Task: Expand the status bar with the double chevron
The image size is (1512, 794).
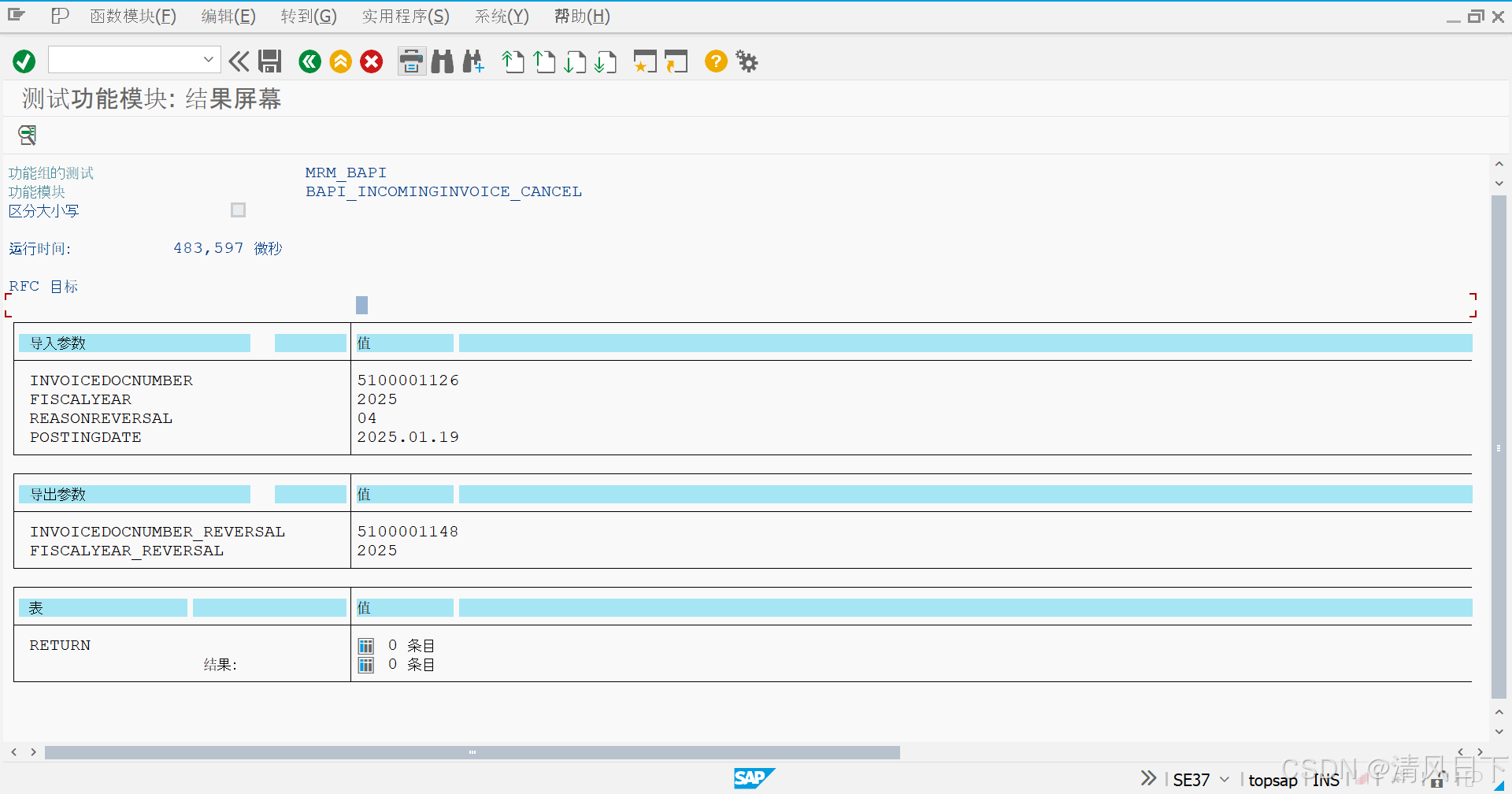Action: tap(1147, 778)
